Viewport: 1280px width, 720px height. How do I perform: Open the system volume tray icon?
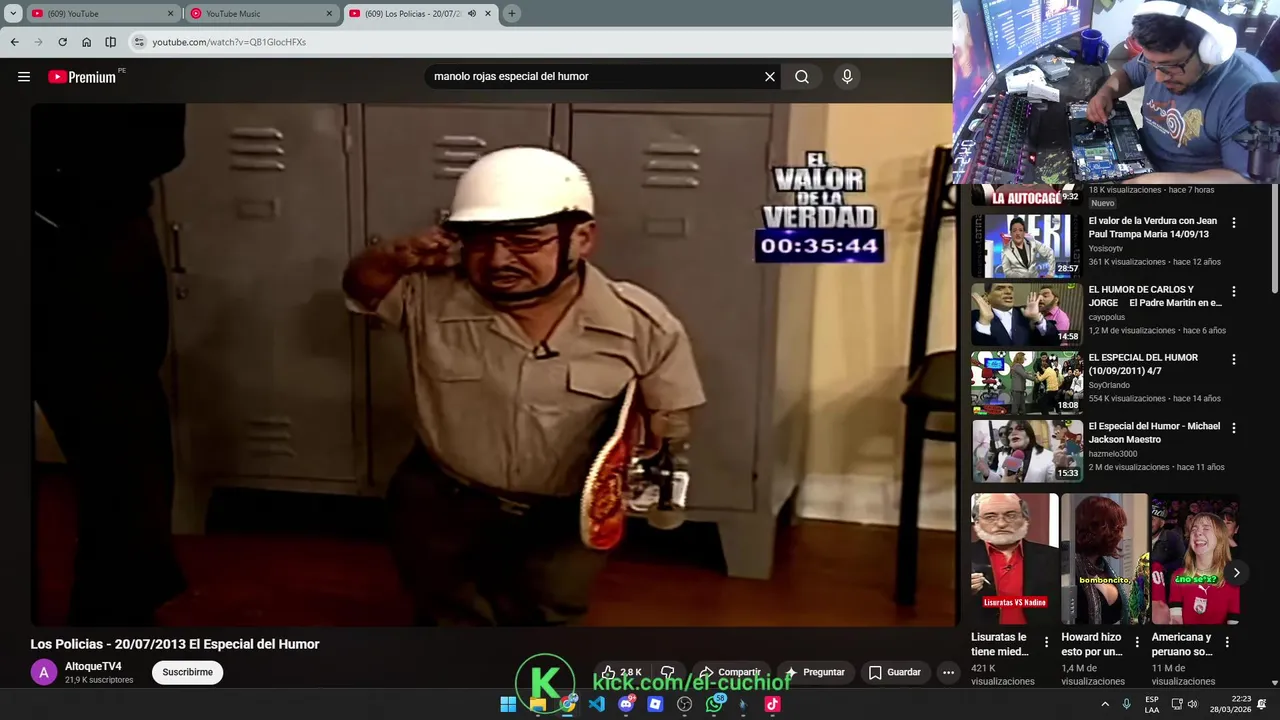[x=1192, y=704]
